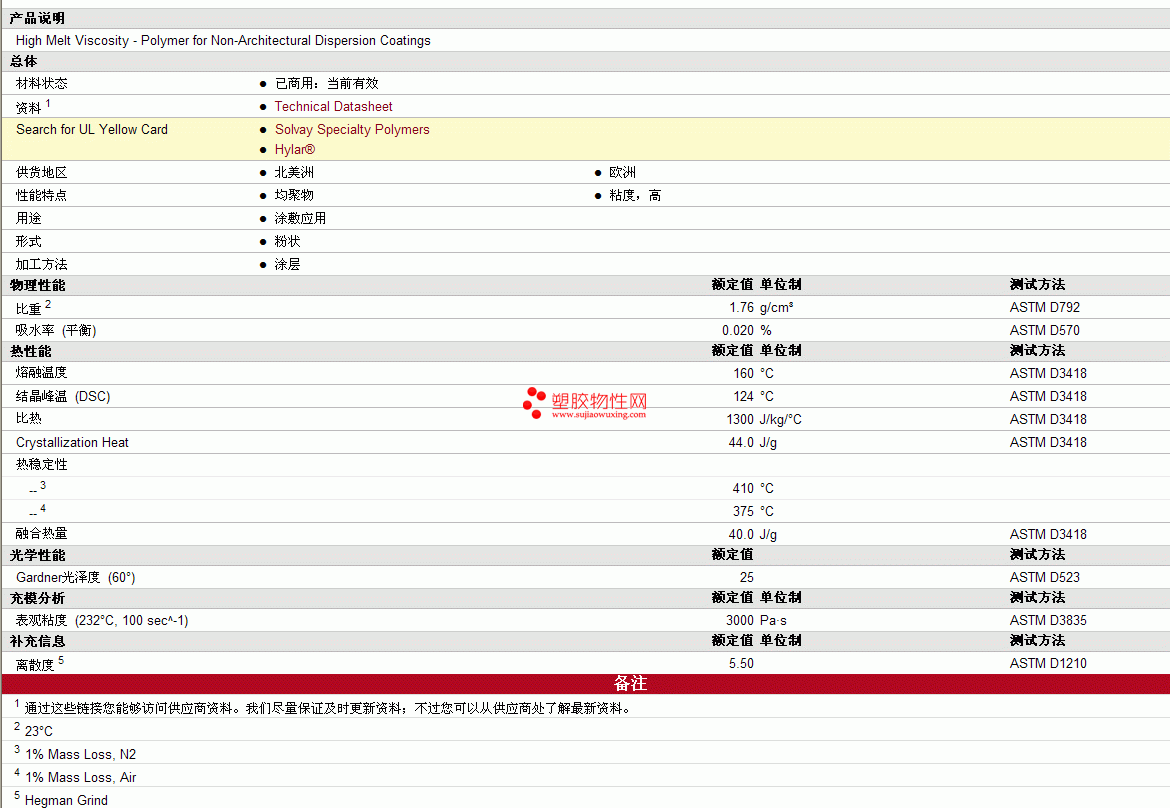
Task: Click the melting temperature value "160"
Action: tap(743, 374)
